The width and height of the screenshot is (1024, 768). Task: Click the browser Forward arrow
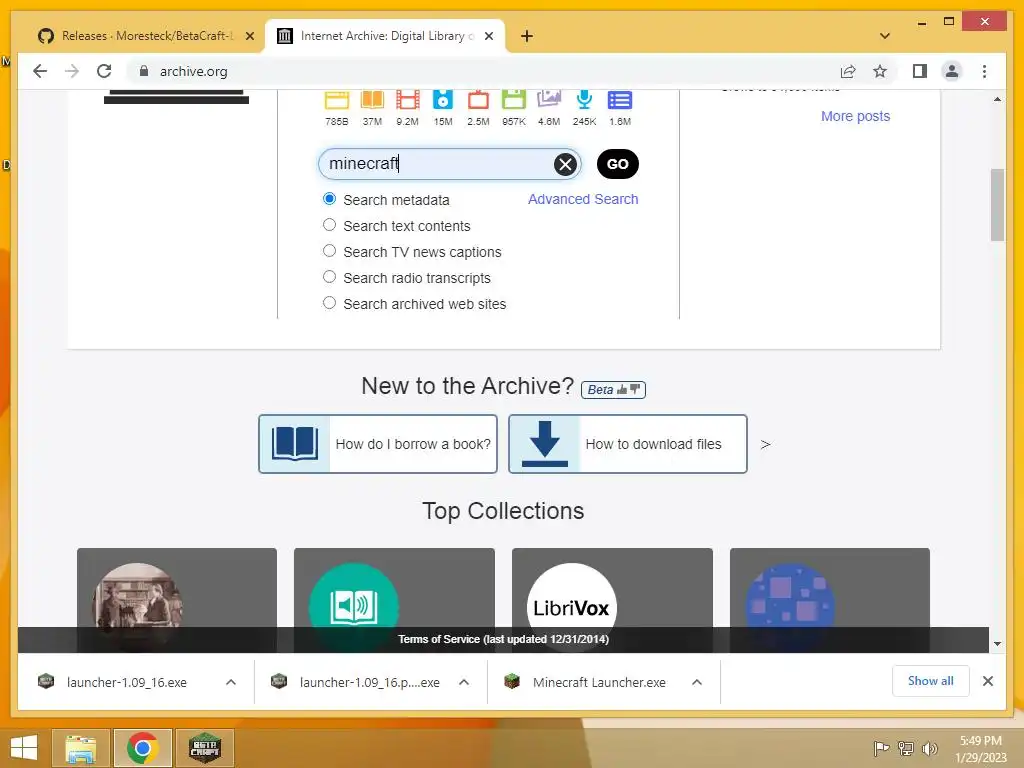[72, 71]
